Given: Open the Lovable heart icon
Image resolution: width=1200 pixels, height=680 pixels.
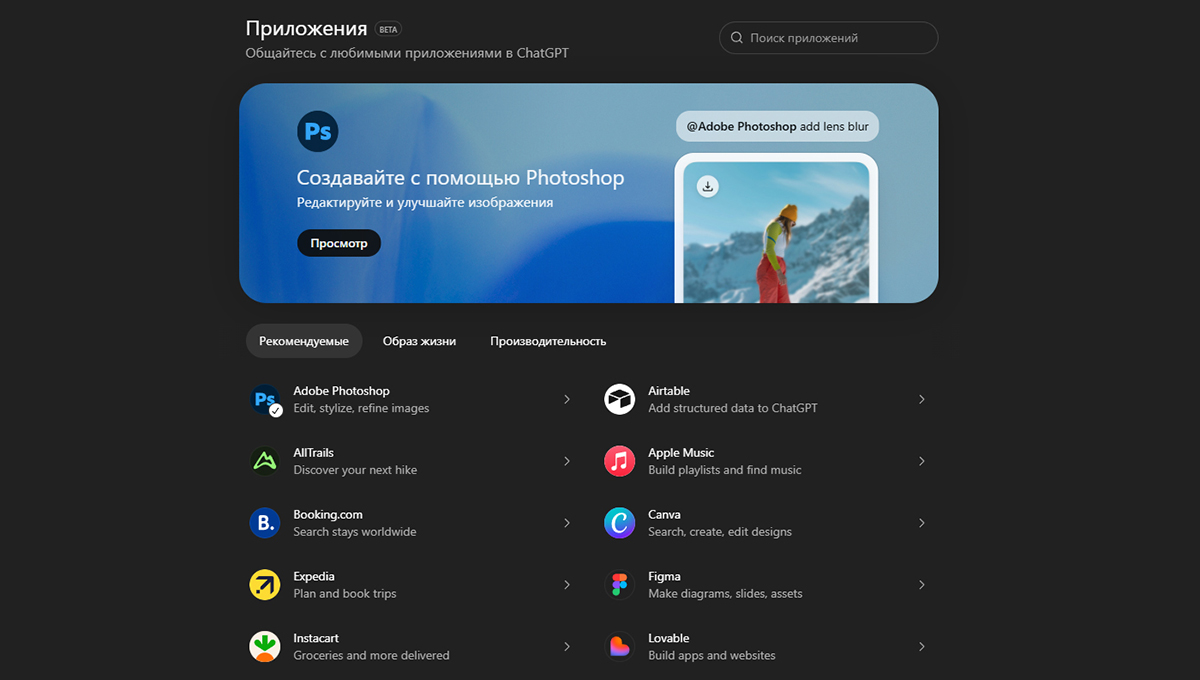Looking at the screenshot, I should (x=620, y=646).
